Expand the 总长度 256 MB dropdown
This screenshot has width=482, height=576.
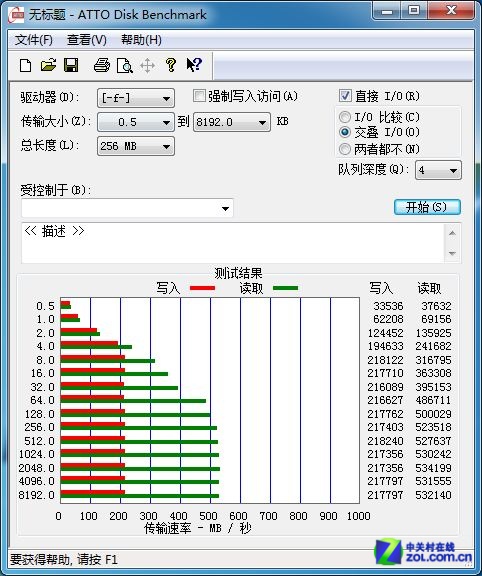pyautogui.click(x=136, y=146)
